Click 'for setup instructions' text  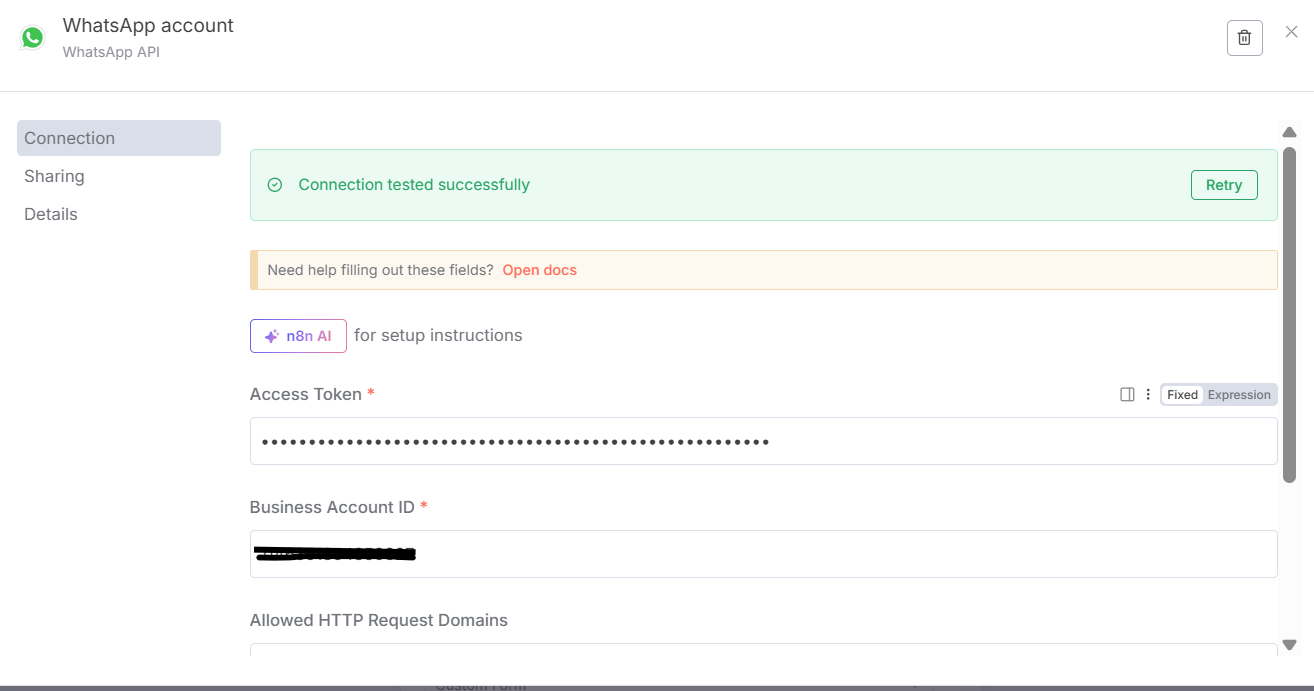(438, 336)
